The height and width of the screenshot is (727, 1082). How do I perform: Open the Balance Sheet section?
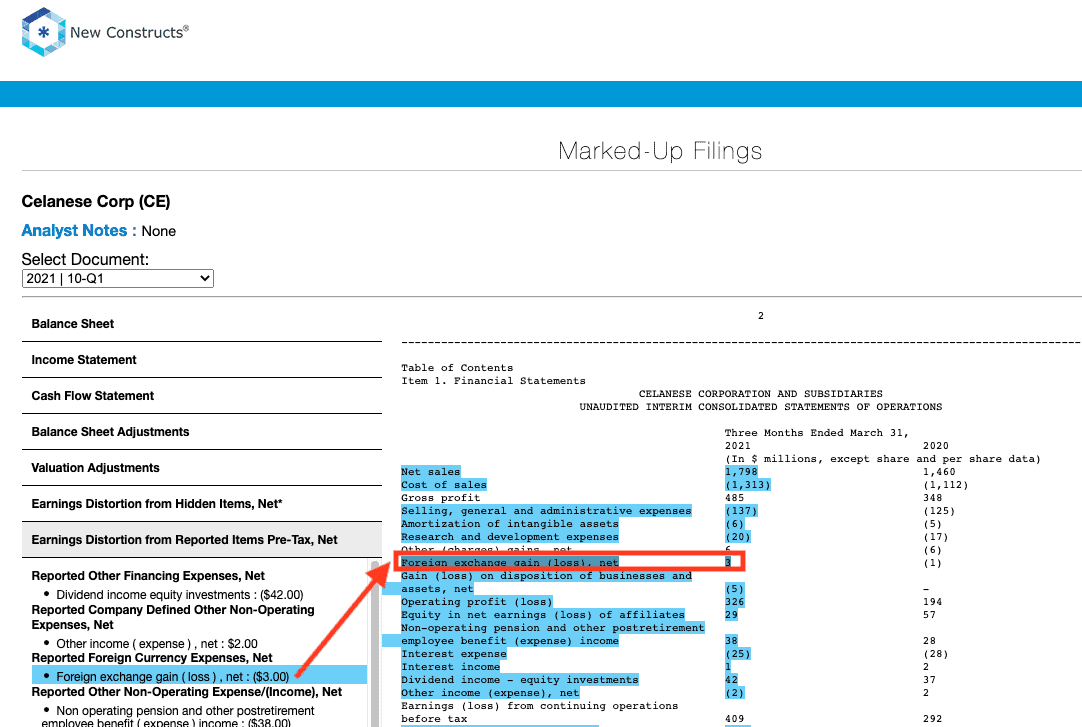(x=201, y=323)
